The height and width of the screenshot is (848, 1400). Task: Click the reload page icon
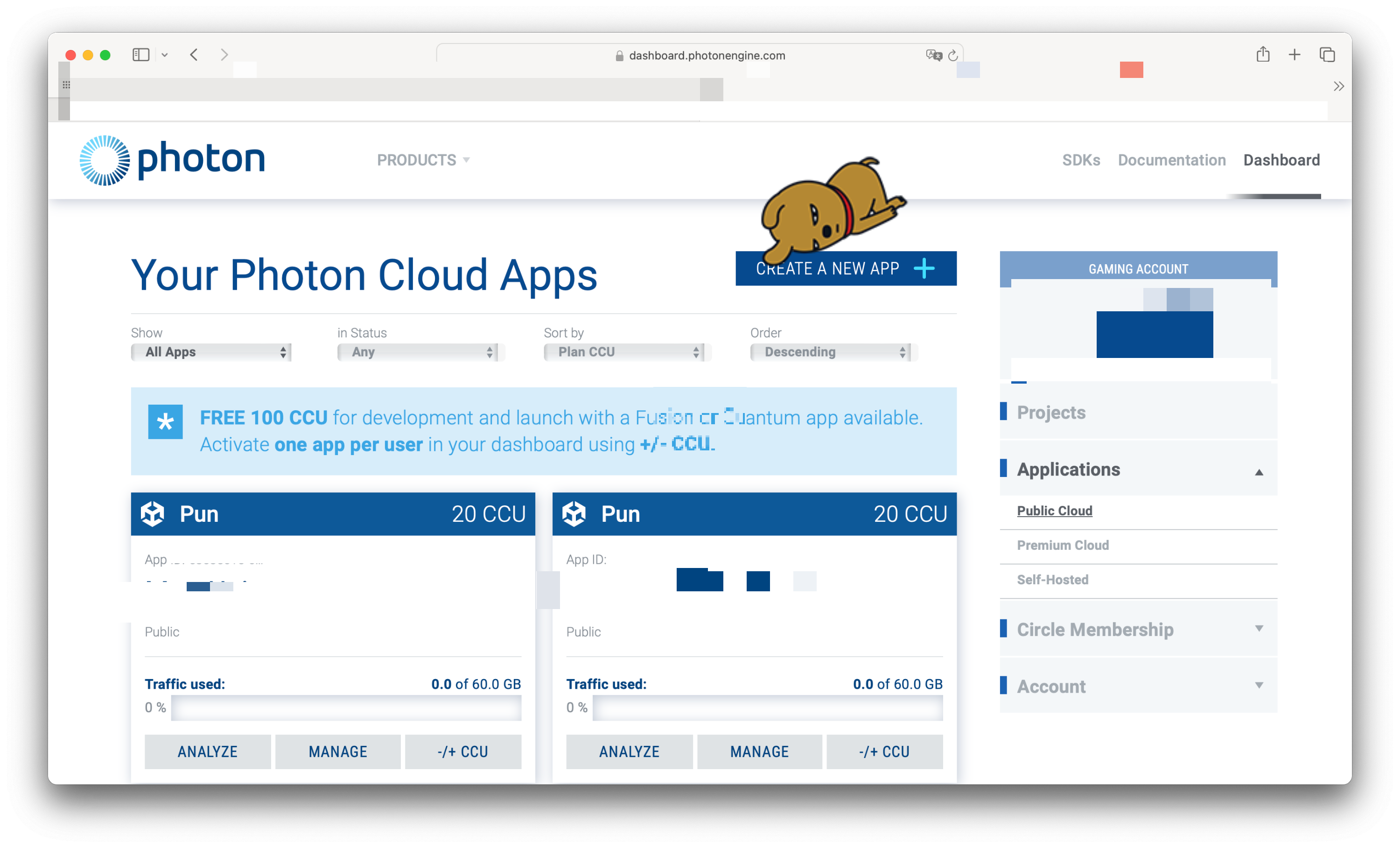(x=953, y=56)
